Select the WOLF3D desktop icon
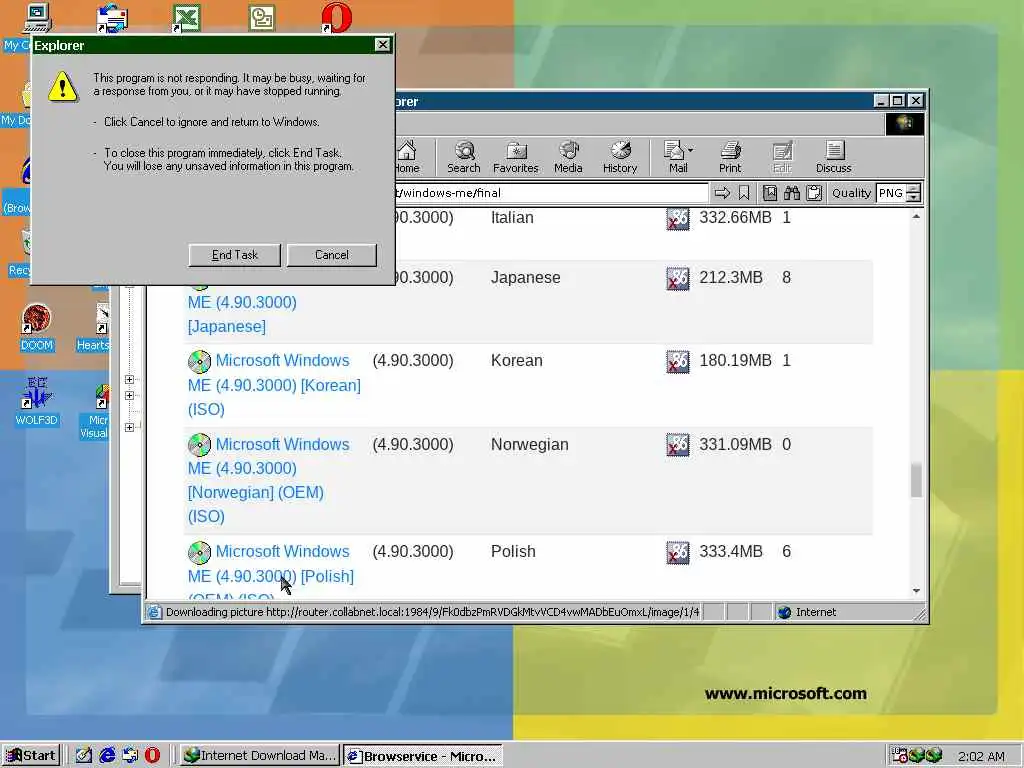Screen dimensions: 1024x768 pyautogui.click(x=37, y=402)
